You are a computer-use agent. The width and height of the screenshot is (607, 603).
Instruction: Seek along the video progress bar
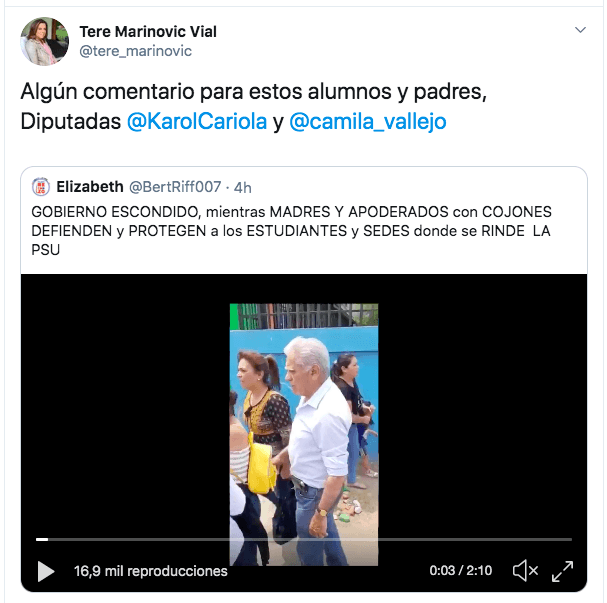[x=304, y=539]
